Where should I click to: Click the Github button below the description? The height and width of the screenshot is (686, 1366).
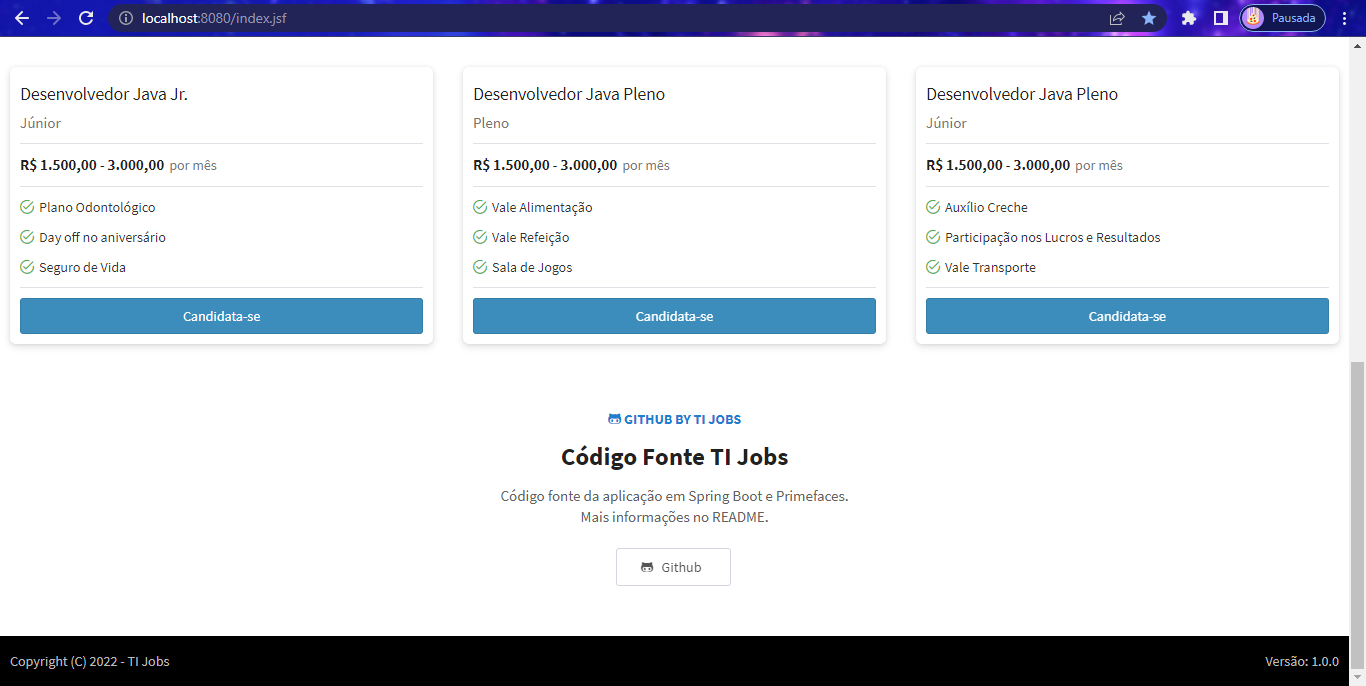coord(673,567)
